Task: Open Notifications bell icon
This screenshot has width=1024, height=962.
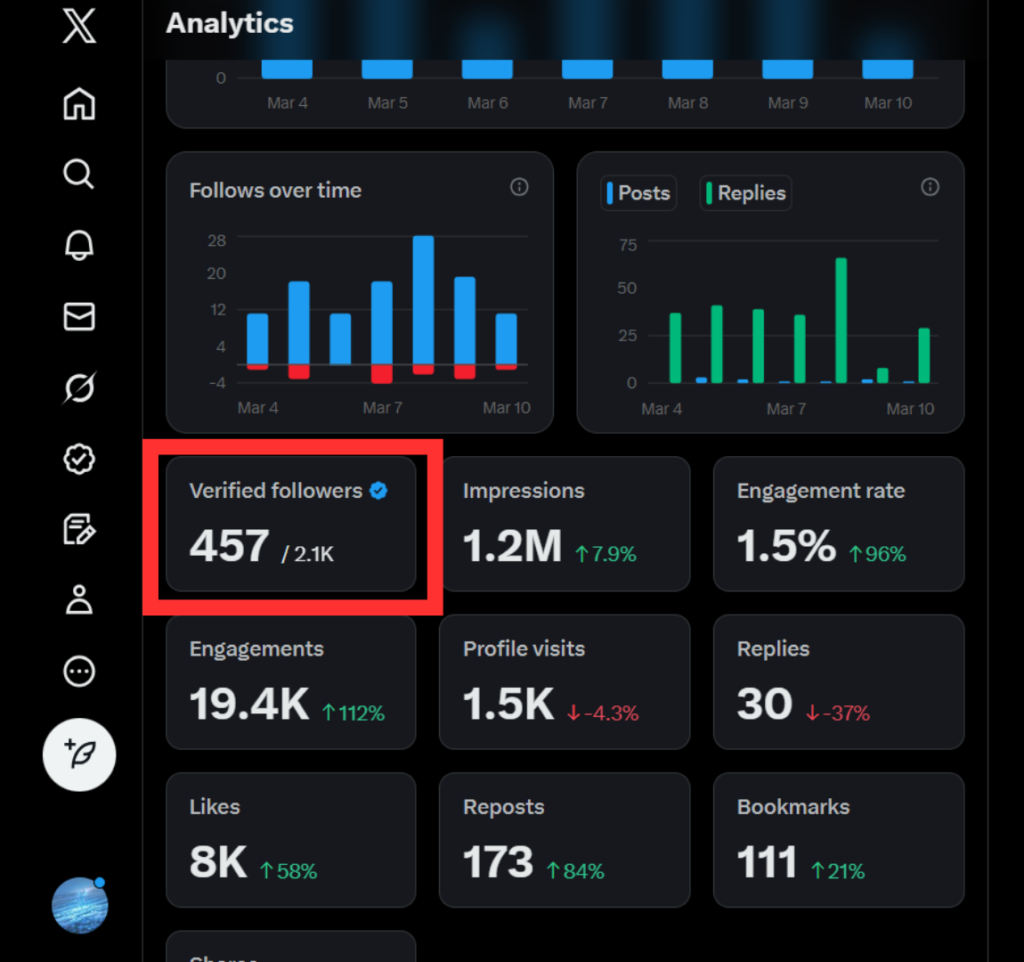Action: (79, 245)
